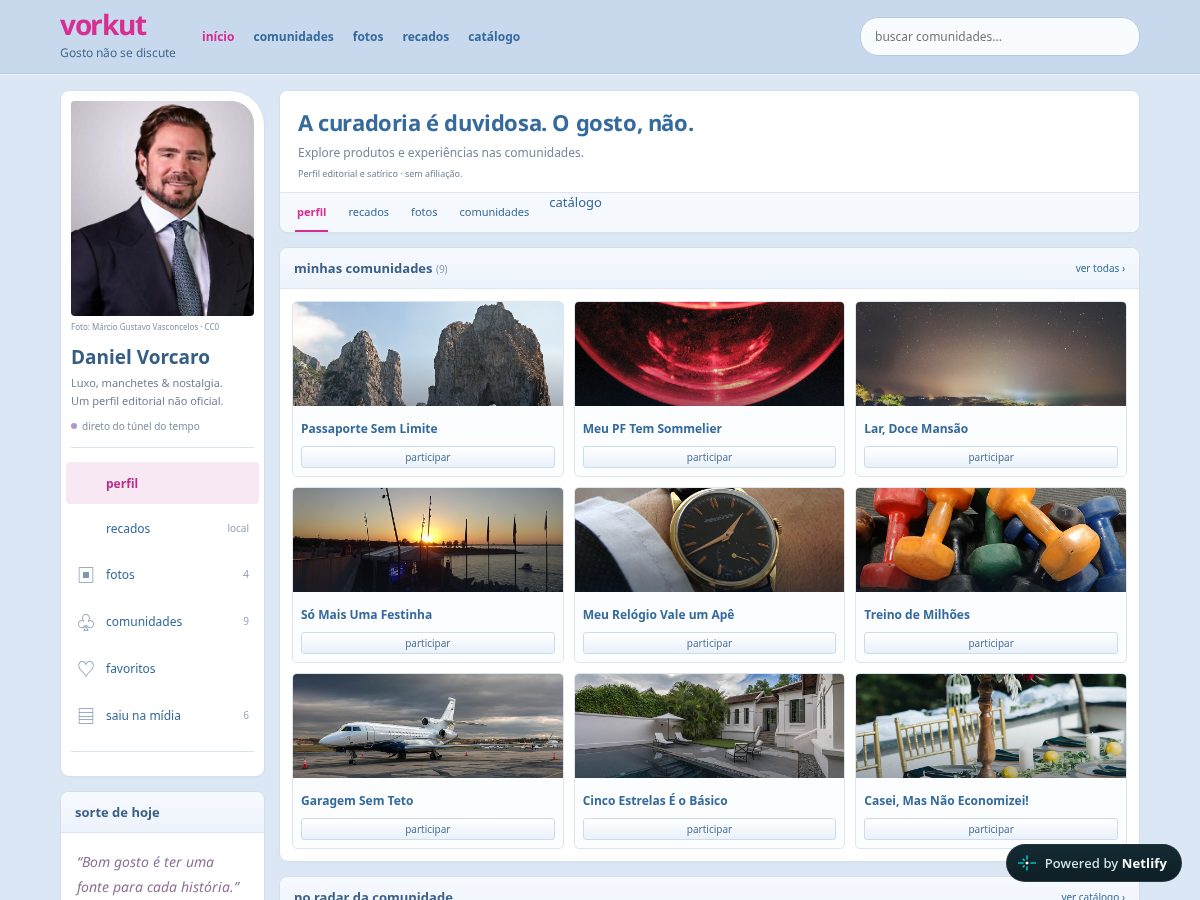Join Lar, Doce Mansão via participar
1200x900 pixels.
991,457
